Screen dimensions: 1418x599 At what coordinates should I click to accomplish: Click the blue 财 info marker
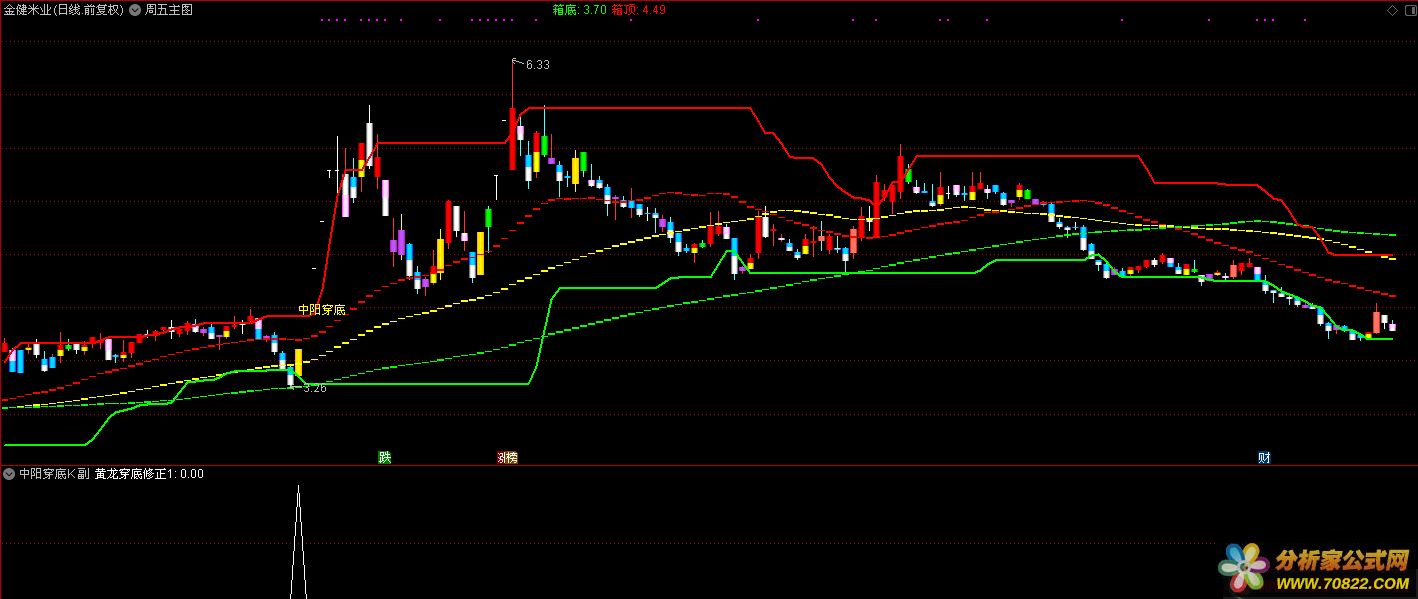coord(1264,458)
